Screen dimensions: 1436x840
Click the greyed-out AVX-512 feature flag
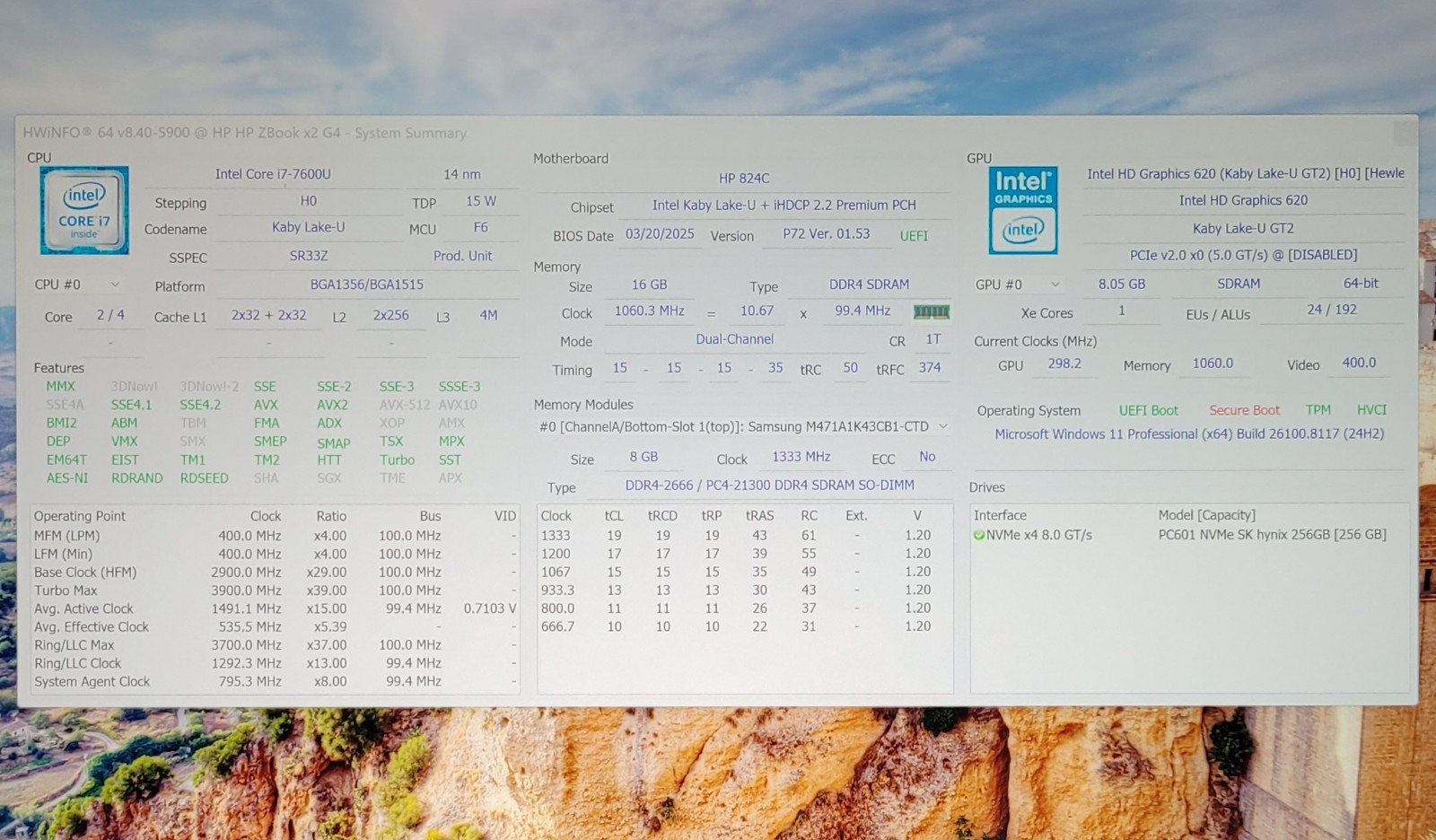(x=405, y=405)
